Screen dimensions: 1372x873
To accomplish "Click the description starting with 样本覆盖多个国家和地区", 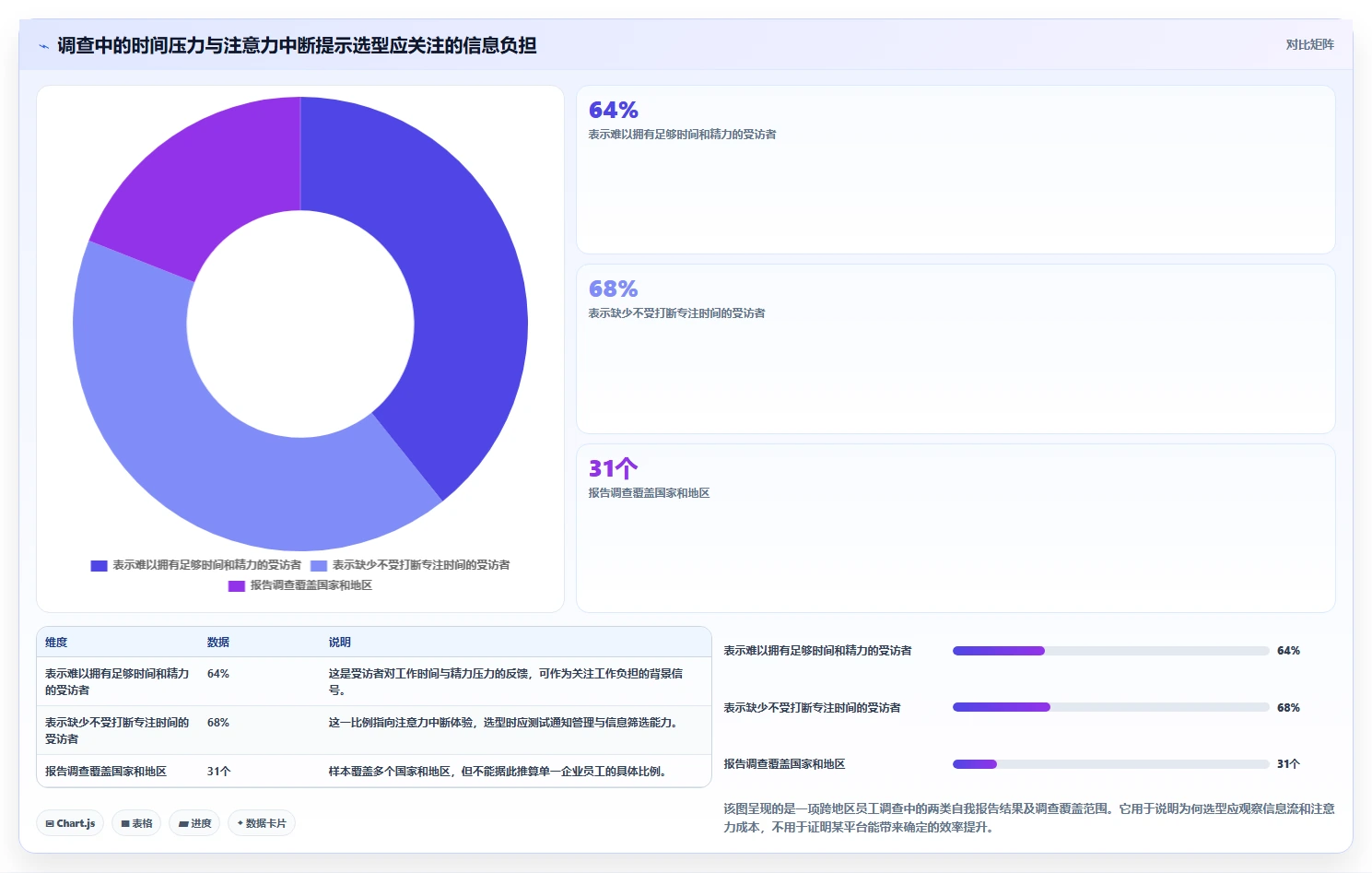I will click(498, 772).
